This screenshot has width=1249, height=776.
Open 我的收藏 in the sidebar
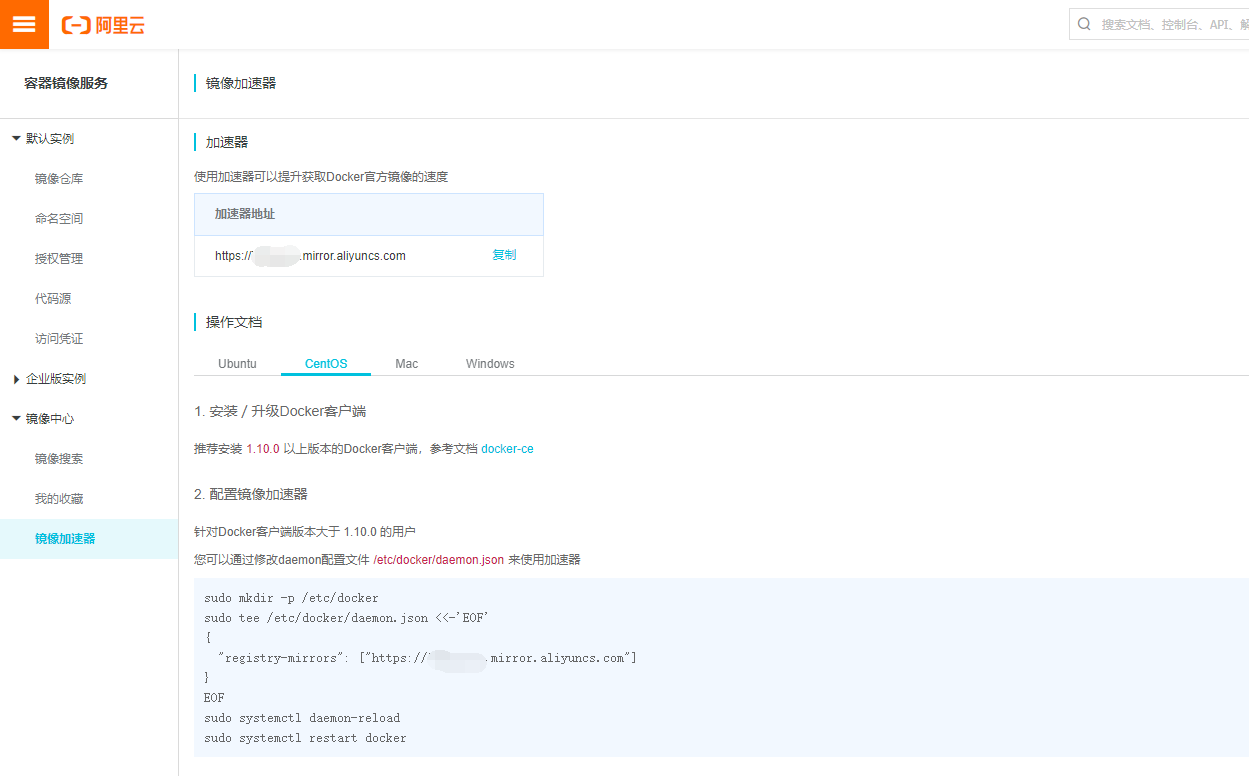[59, 499]
